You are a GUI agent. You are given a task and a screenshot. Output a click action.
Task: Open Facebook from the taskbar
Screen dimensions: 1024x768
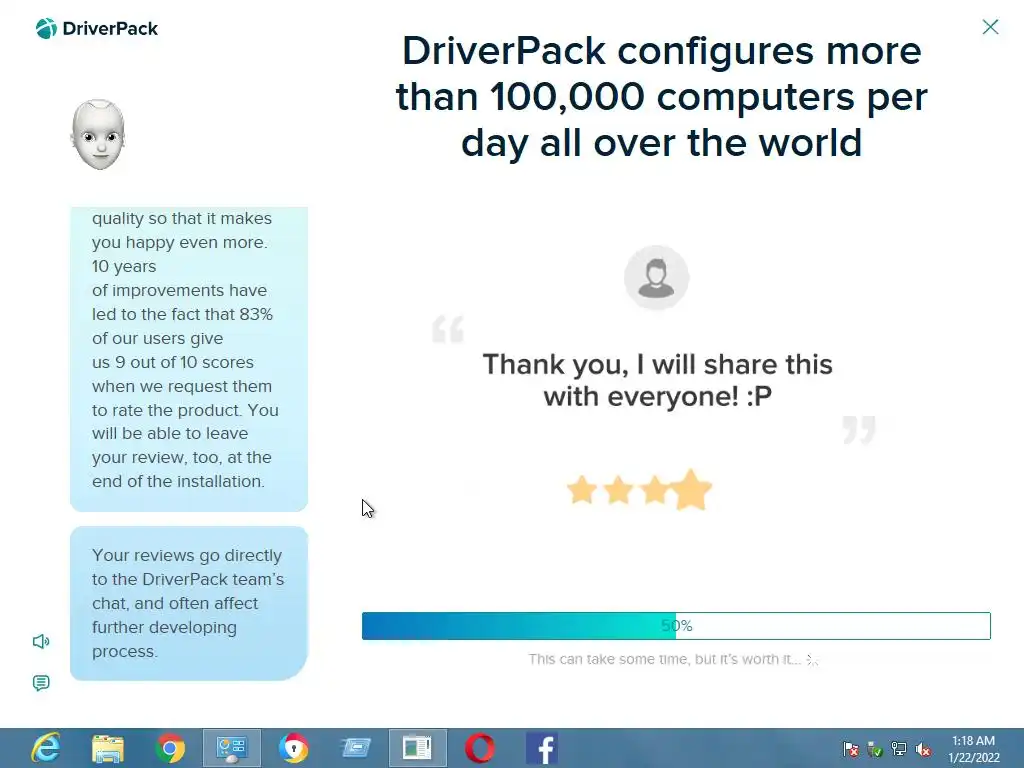pyautogui.click(x=542, y=748)
